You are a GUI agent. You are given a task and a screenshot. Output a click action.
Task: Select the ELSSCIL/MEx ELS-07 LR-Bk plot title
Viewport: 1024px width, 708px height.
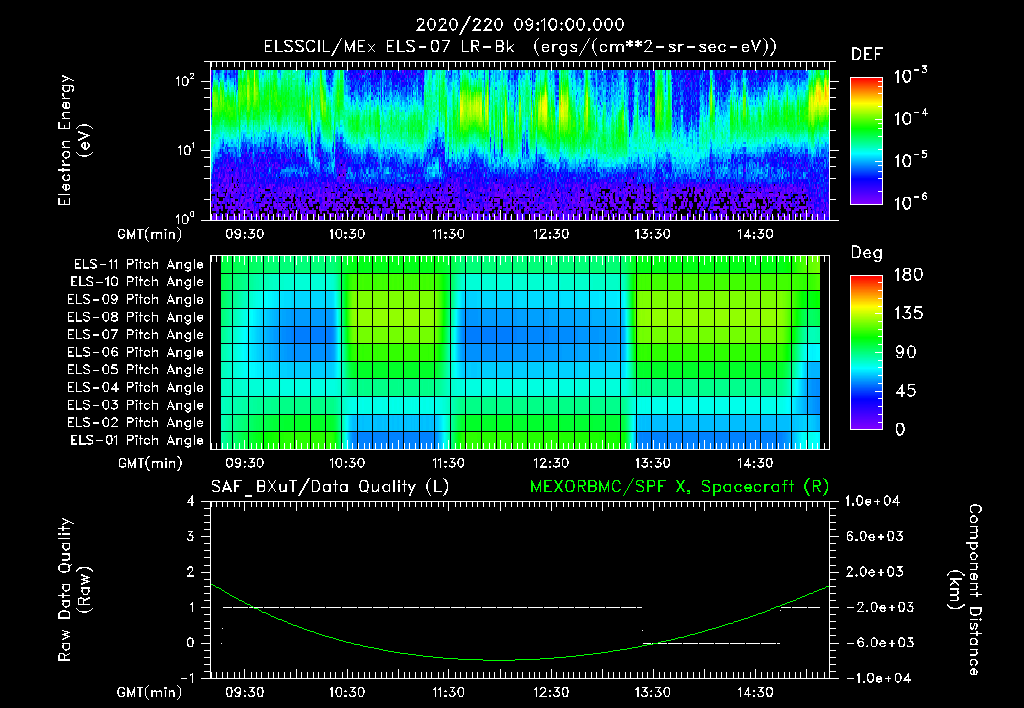[520, 47]
